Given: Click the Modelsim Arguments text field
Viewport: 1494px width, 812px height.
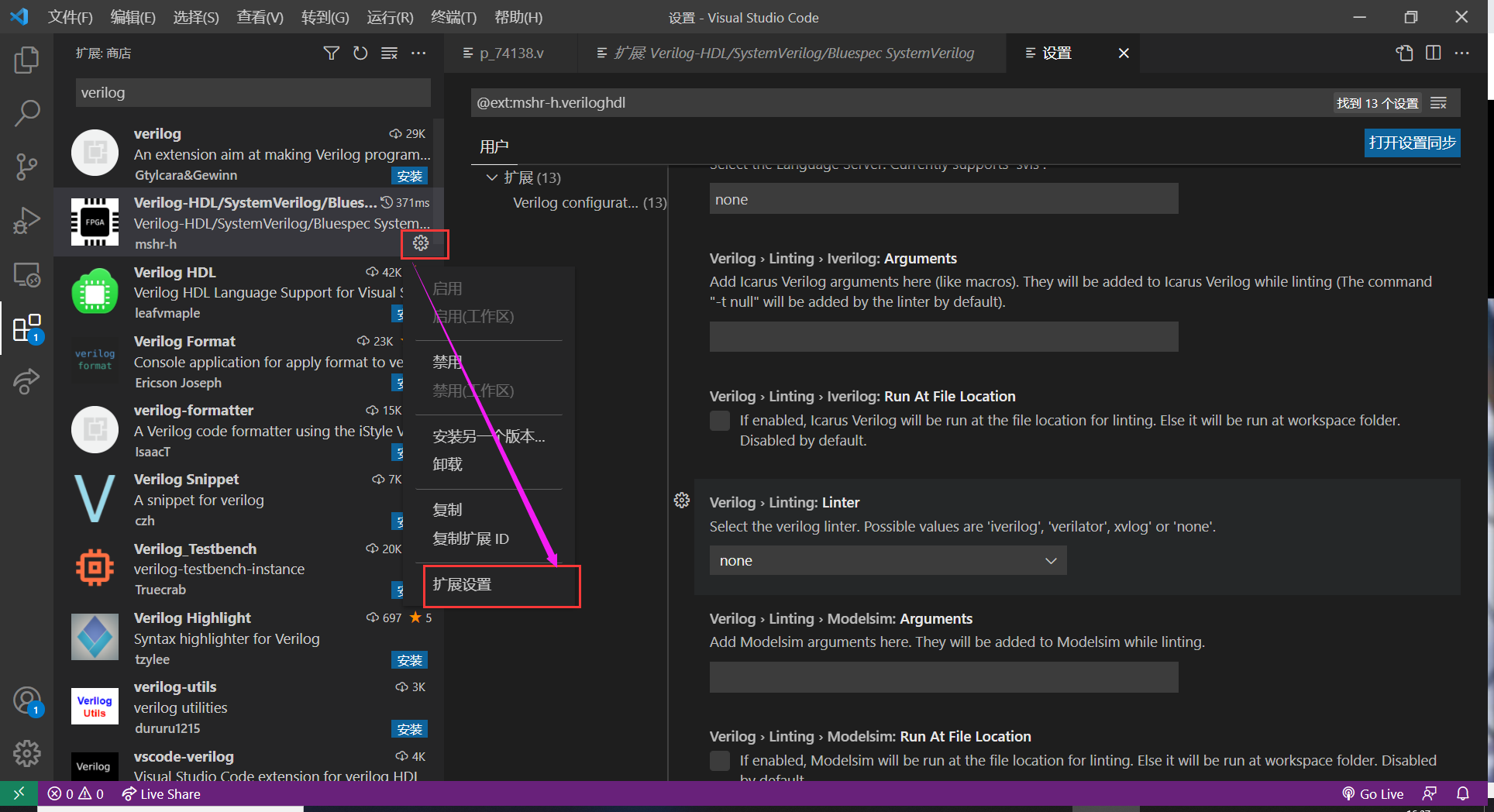Looking at the screenshot, I should point(944,676).
